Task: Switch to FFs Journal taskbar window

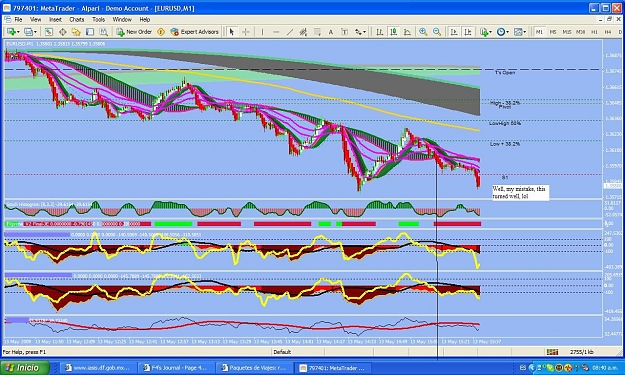Action: click(176, 368)
